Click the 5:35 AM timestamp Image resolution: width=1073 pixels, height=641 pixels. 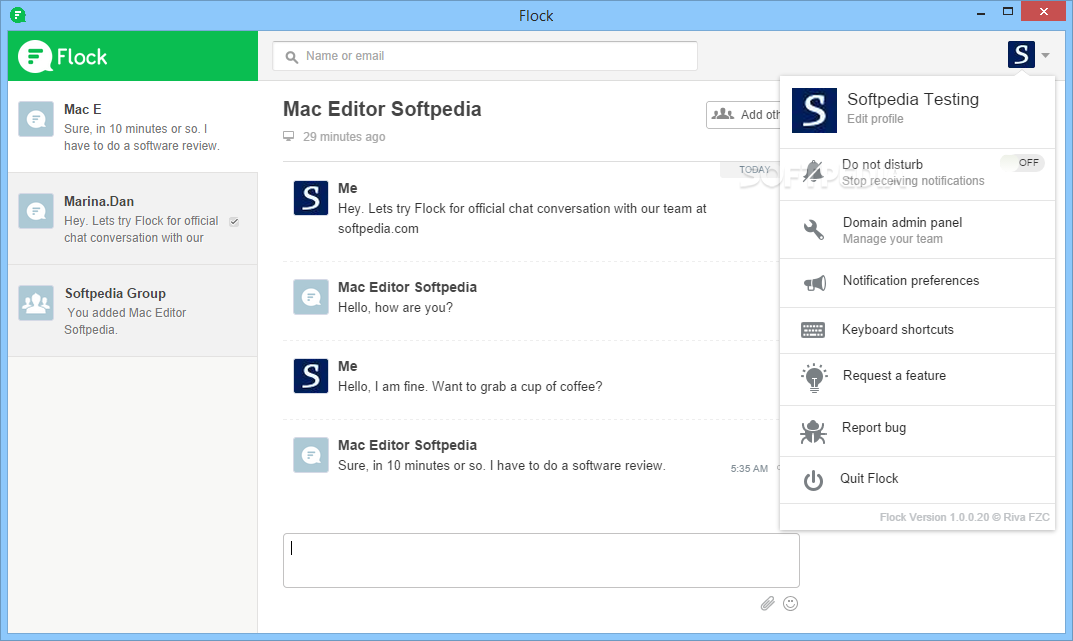pos(749,469)
